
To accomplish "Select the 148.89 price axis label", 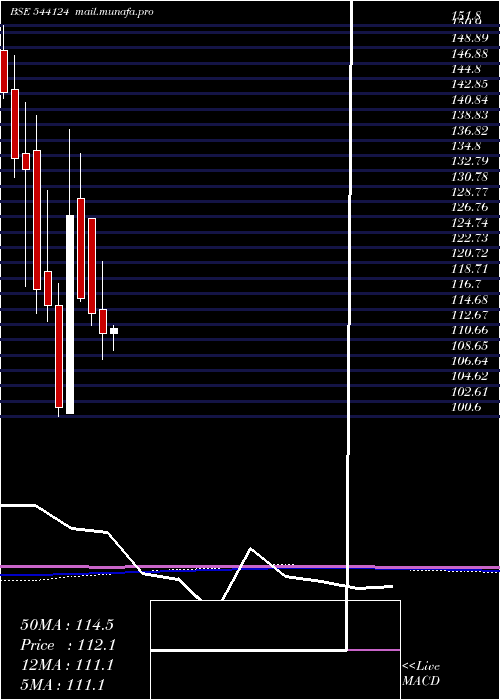I will tap(470, 38).
